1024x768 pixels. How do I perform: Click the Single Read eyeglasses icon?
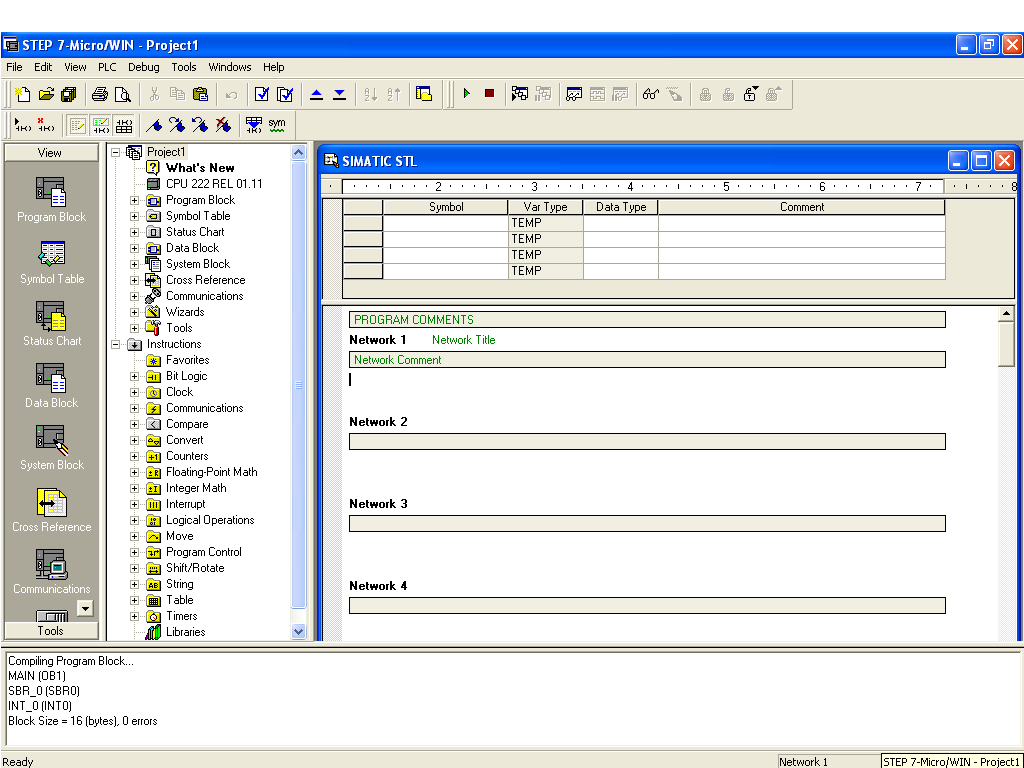click(x=650, y=95)
